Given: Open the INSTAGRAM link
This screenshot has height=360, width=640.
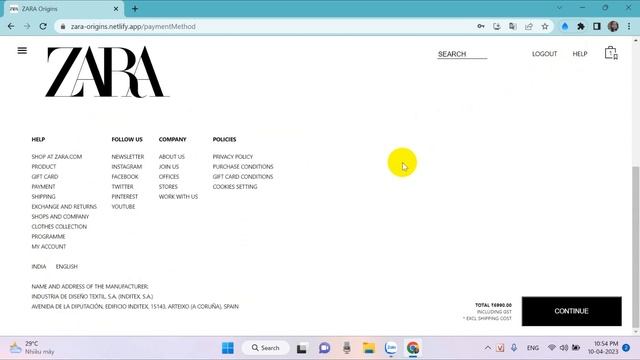Looking at the screenshot, I should tap(127, 167).
